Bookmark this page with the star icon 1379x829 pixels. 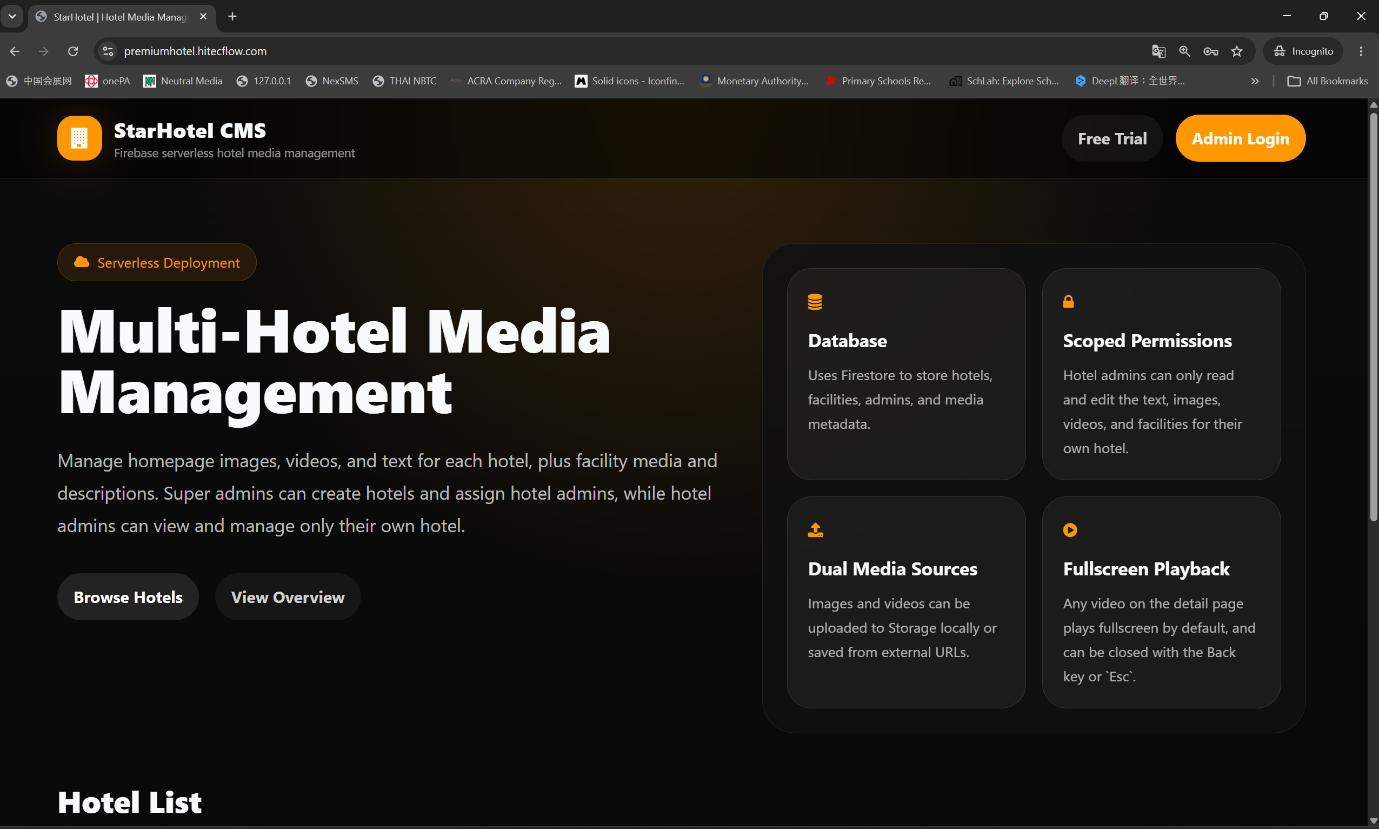(1237, 51)
